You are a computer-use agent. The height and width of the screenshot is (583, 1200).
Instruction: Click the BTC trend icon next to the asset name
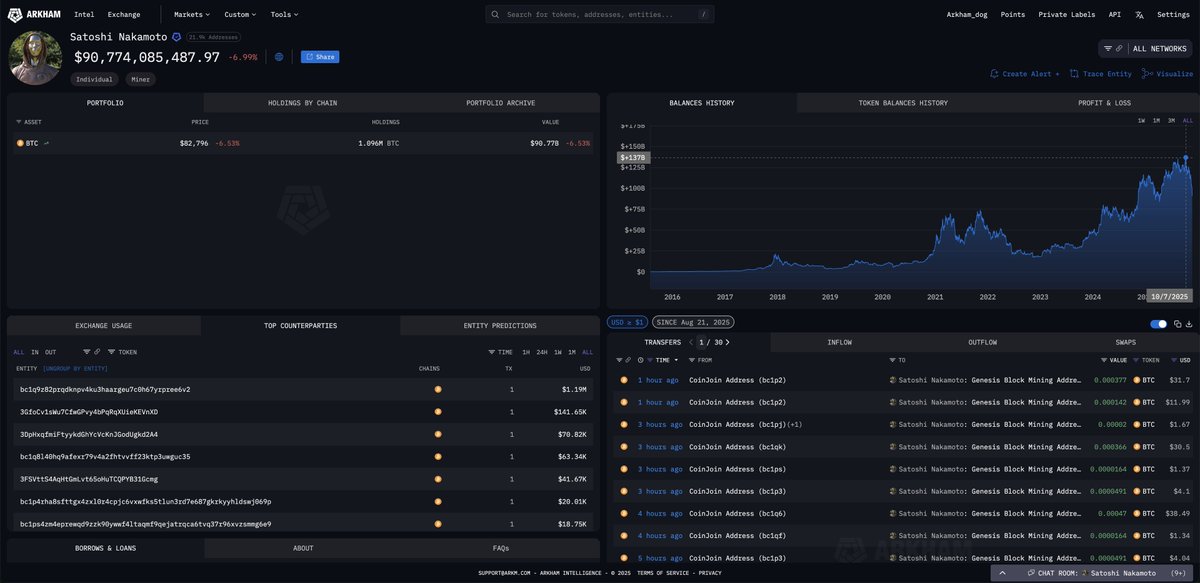tap(47, 143)
